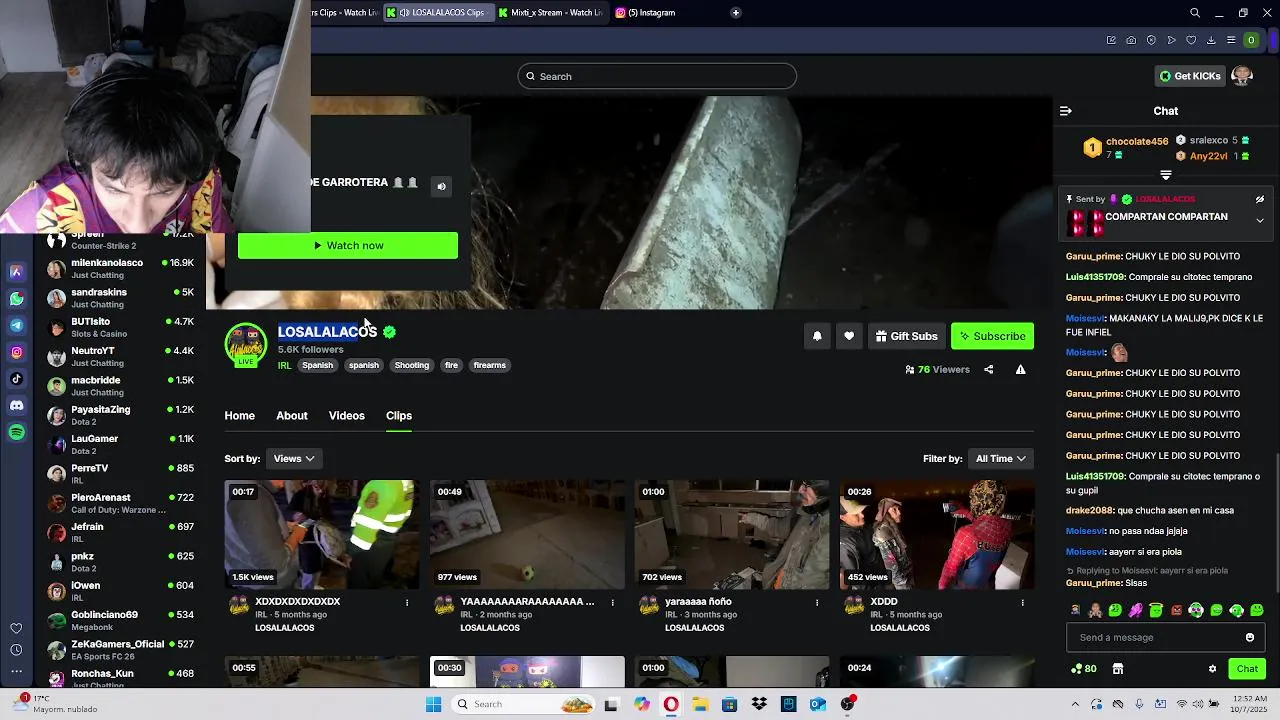
Task: Click the Watch now button
Action: [348, 245]
